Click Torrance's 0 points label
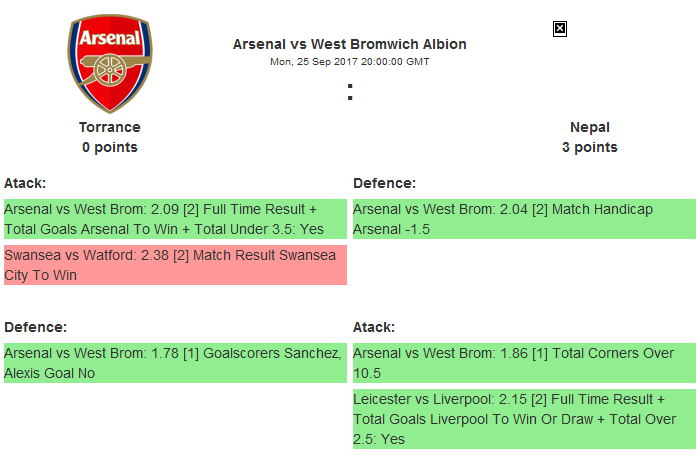 [110, 147]
